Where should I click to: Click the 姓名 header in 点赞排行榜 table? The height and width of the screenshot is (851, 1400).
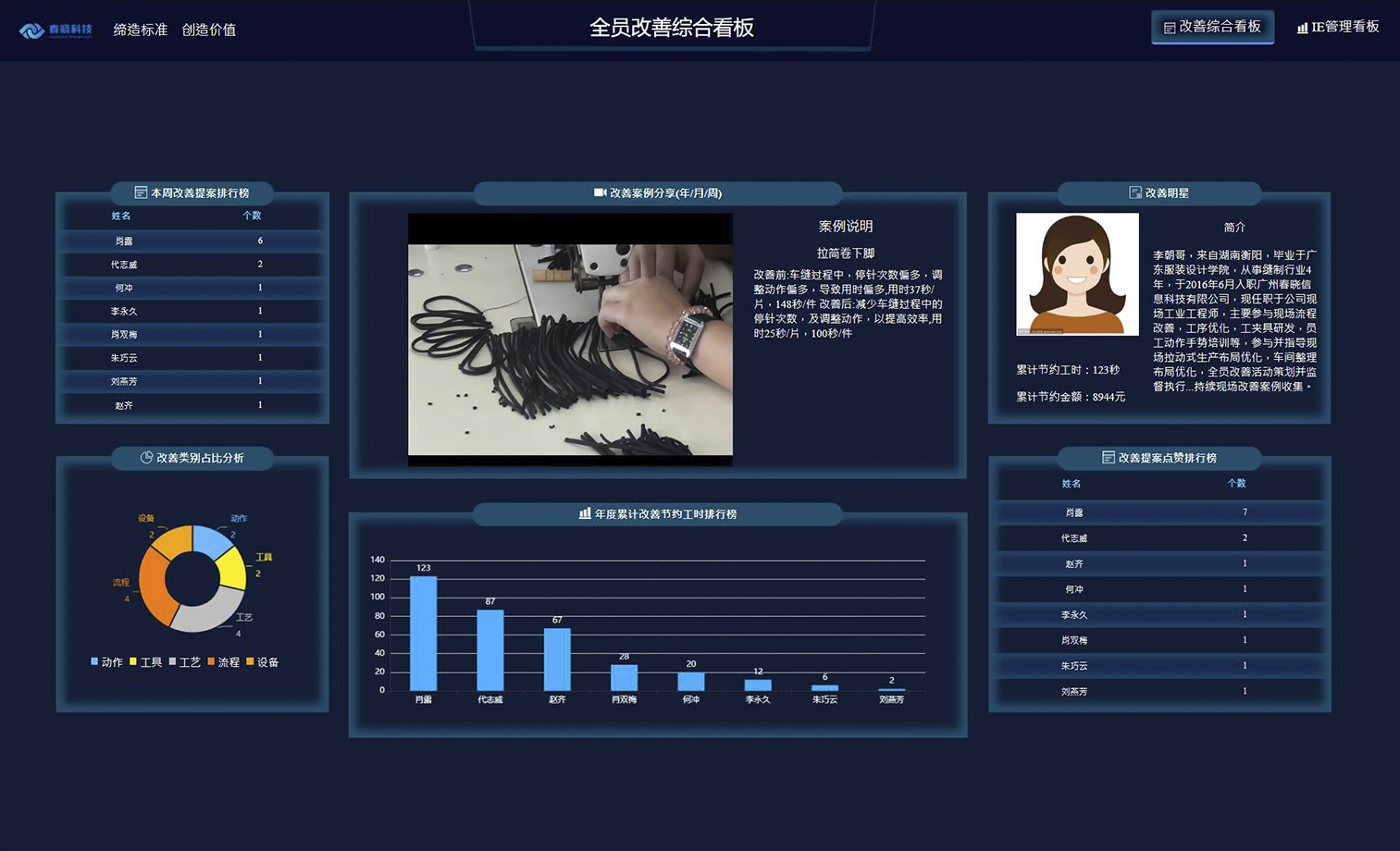pyautogui.click(x=1071, y=483)
